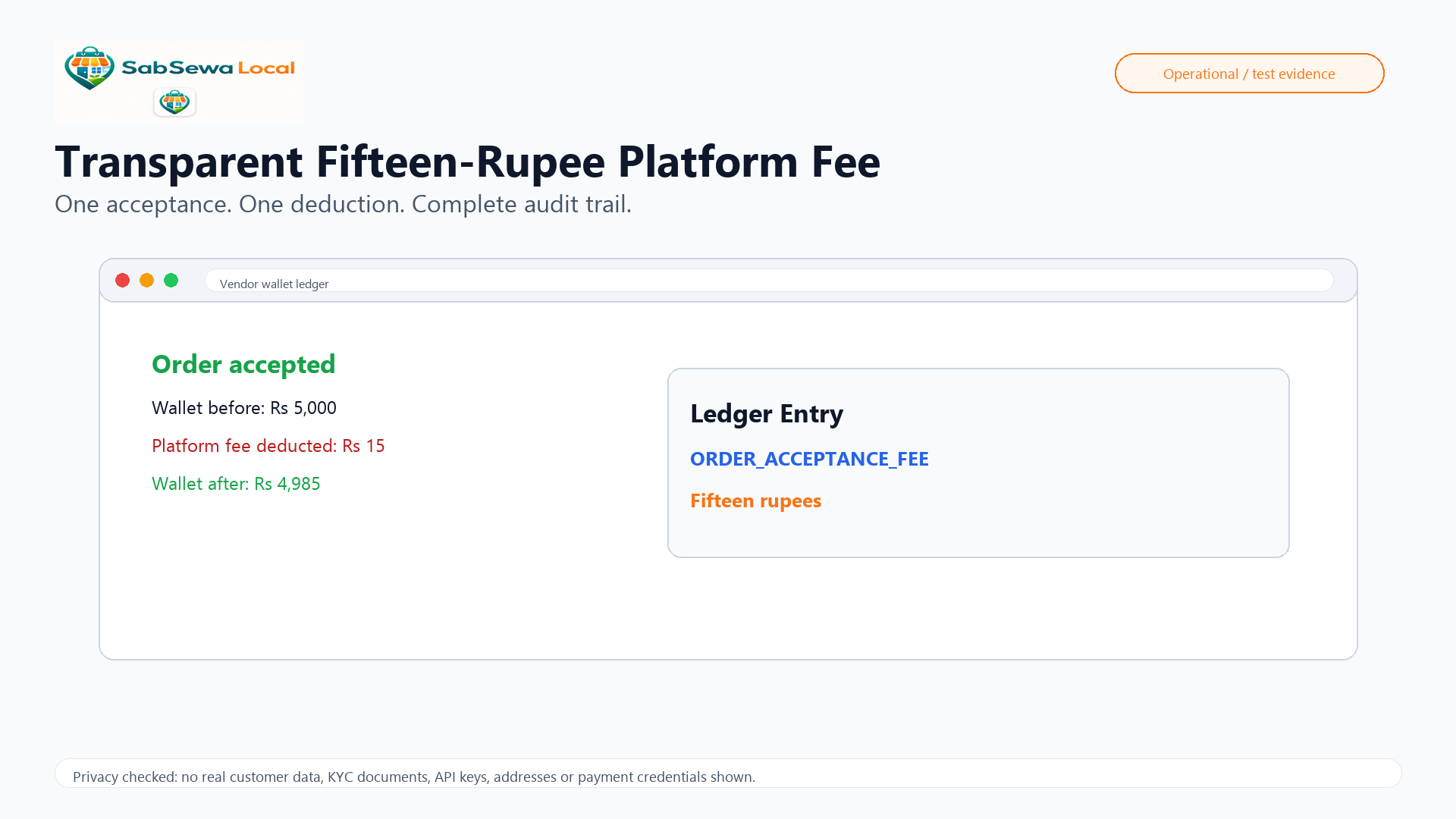Image resolution: width=1456 pixels, height=819 pixels.
Task: Click the One acceptance One deduction subtitle
Action: pos(343,205)
